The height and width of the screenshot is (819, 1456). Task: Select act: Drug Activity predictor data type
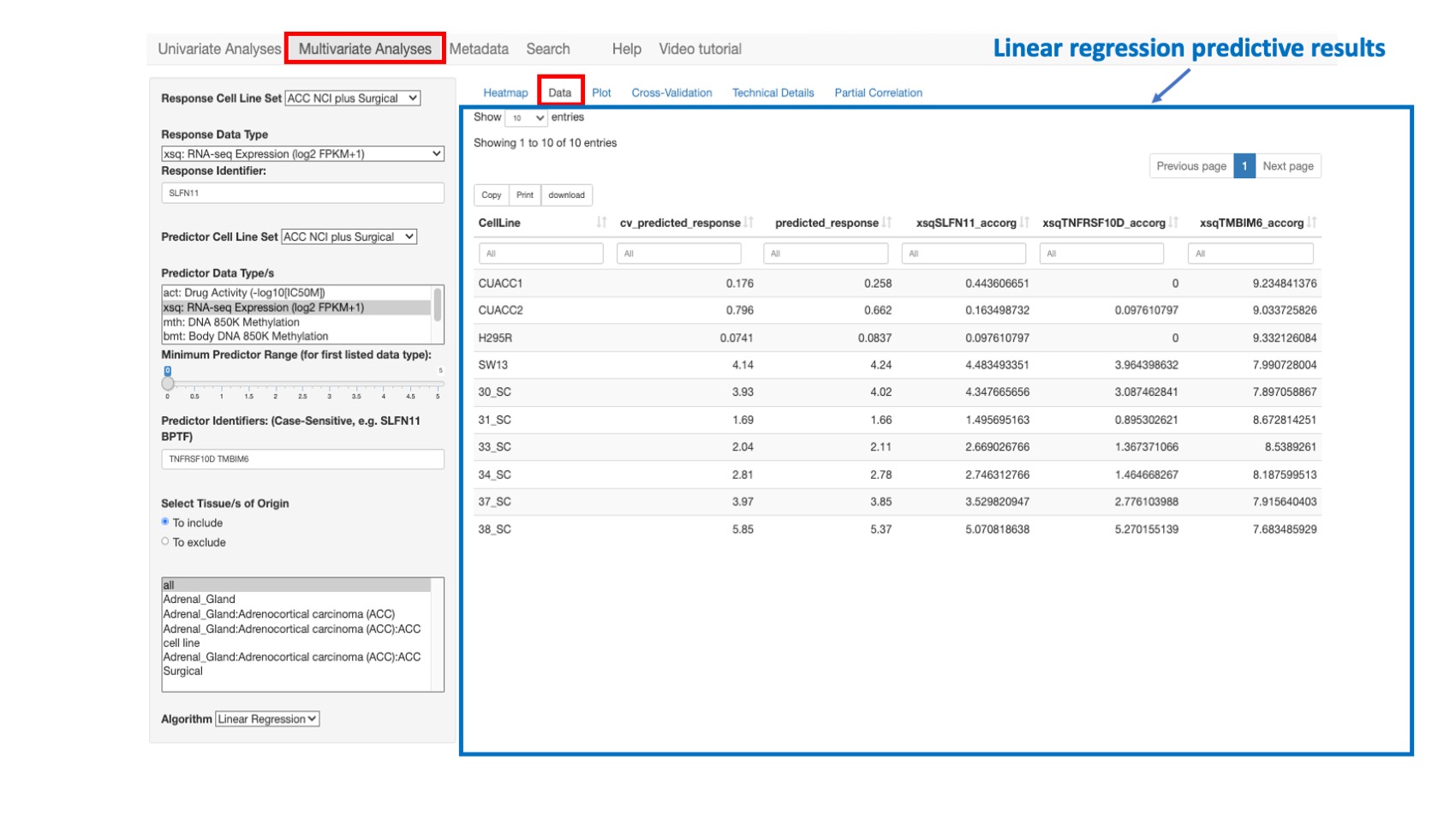(x=242, y=292)
